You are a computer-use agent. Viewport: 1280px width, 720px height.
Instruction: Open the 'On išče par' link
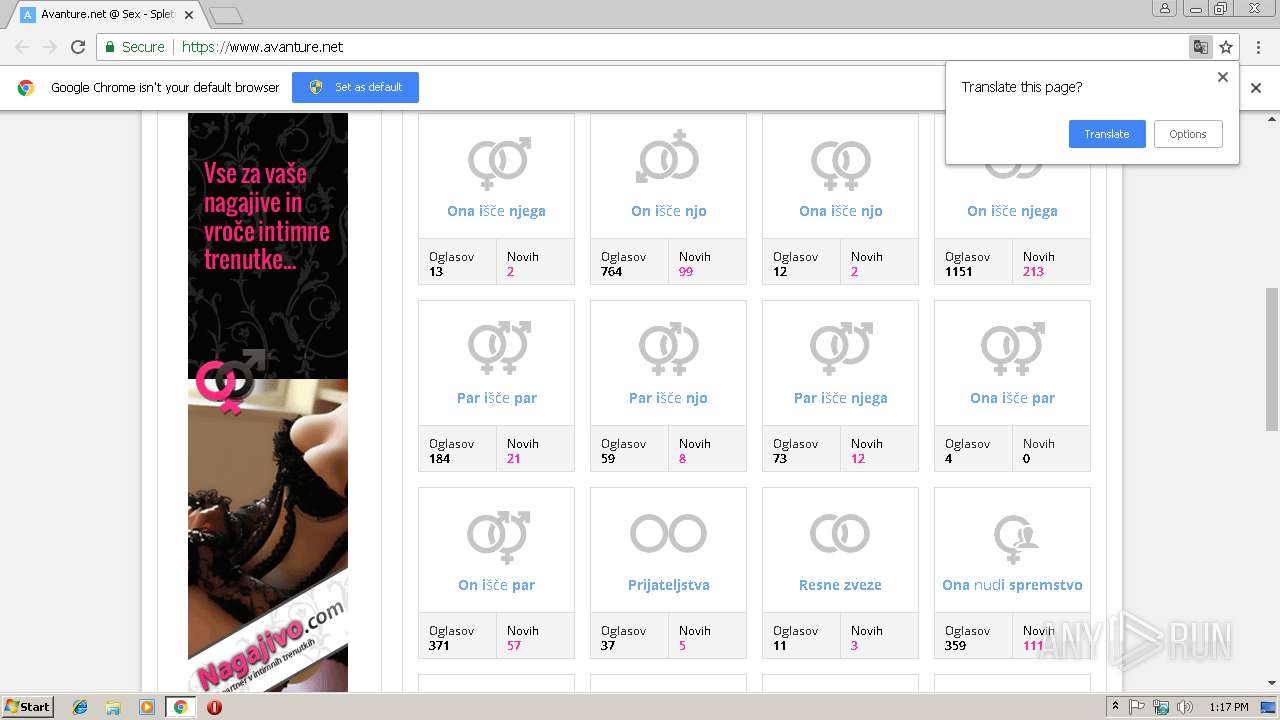(x=497, y=585)
